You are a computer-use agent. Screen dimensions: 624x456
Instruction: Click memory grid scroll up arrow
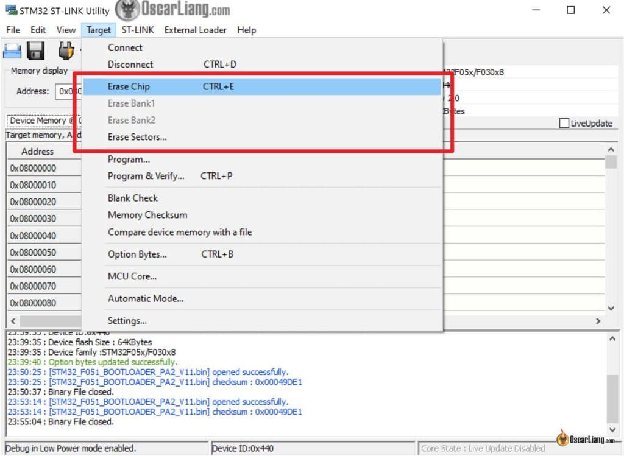[x=611, y=150]
